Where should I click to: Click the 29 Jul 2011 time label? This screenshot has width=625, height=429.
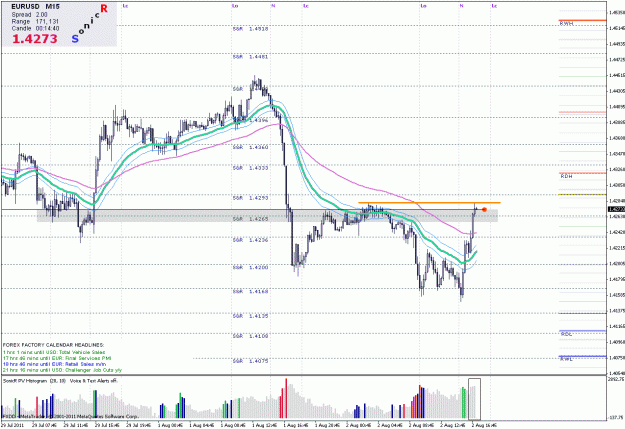coord(12,425)
